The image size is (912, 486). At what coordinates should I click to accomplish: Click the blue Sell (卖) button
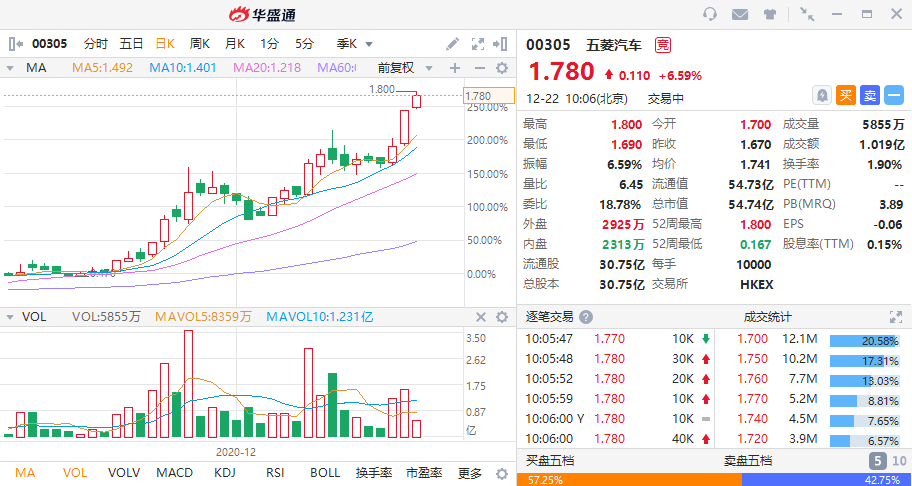tap(870, 95)
